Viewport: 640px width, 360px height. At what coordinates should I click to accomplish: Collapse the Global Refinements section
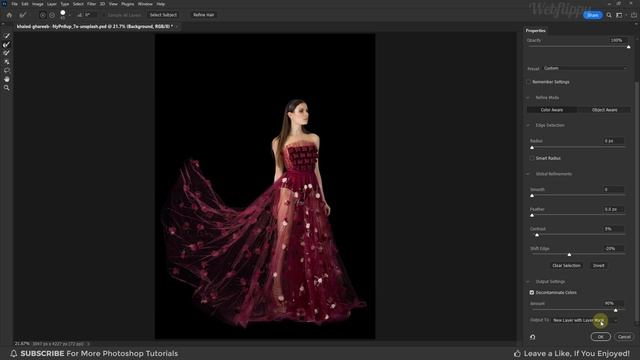point(528,174)
